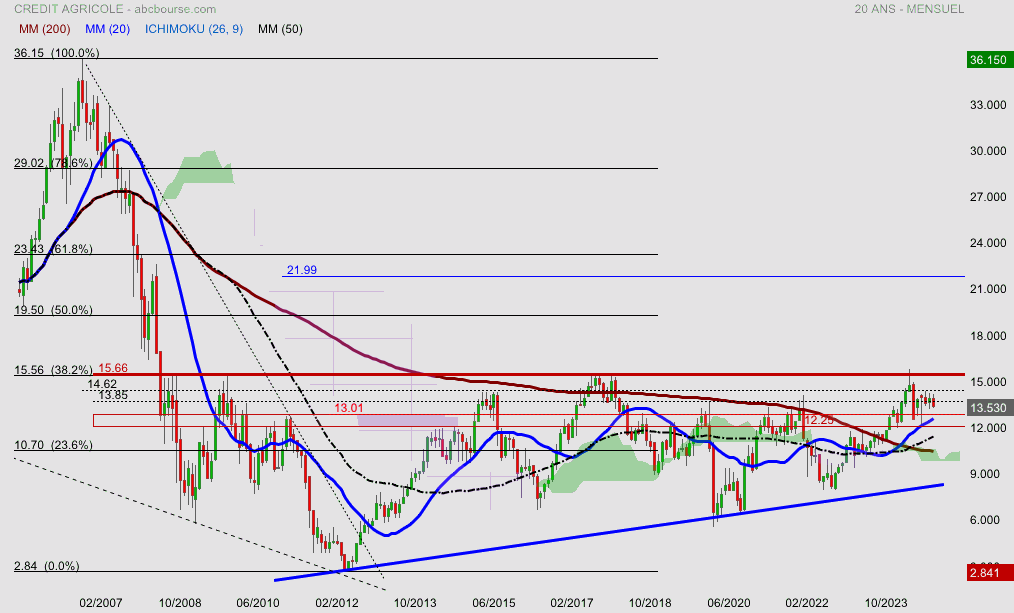Click the red 13.01 support zone label
The image size is (1014, 613).
(348, 408)
